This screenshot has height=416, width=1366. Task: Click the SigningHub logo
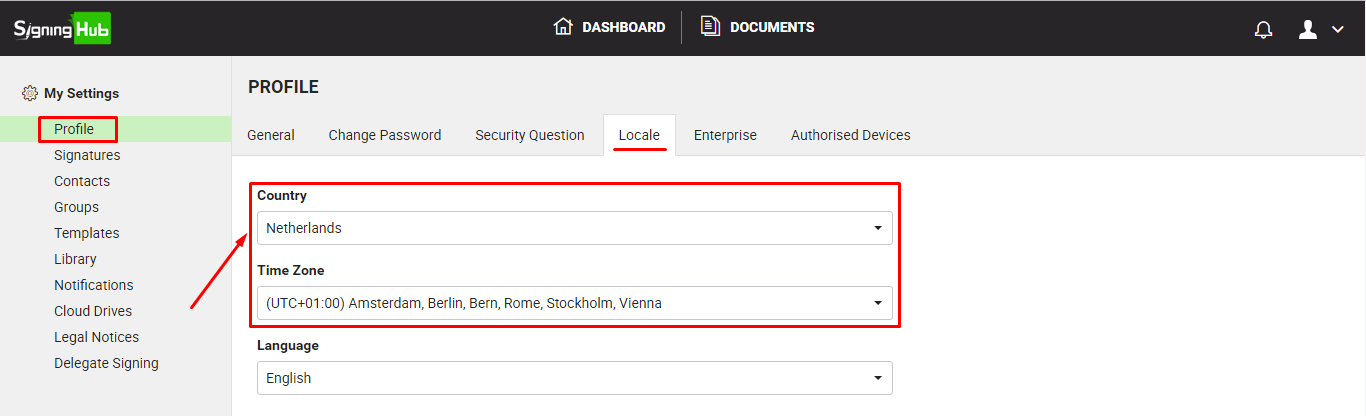(62, 28)
